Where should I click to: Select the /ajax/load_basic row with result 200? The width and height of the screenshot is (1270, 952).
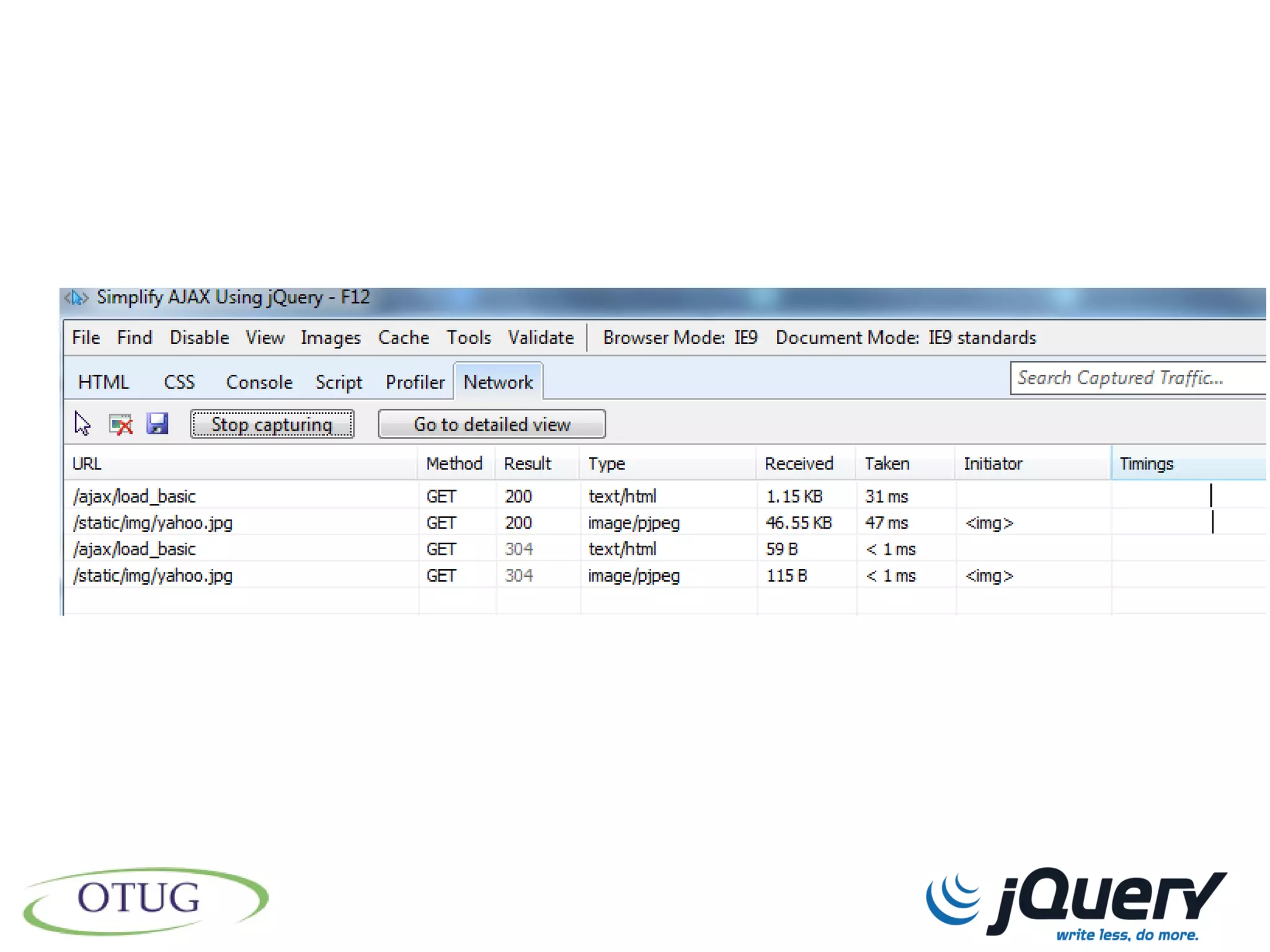[x=665, y=496]
